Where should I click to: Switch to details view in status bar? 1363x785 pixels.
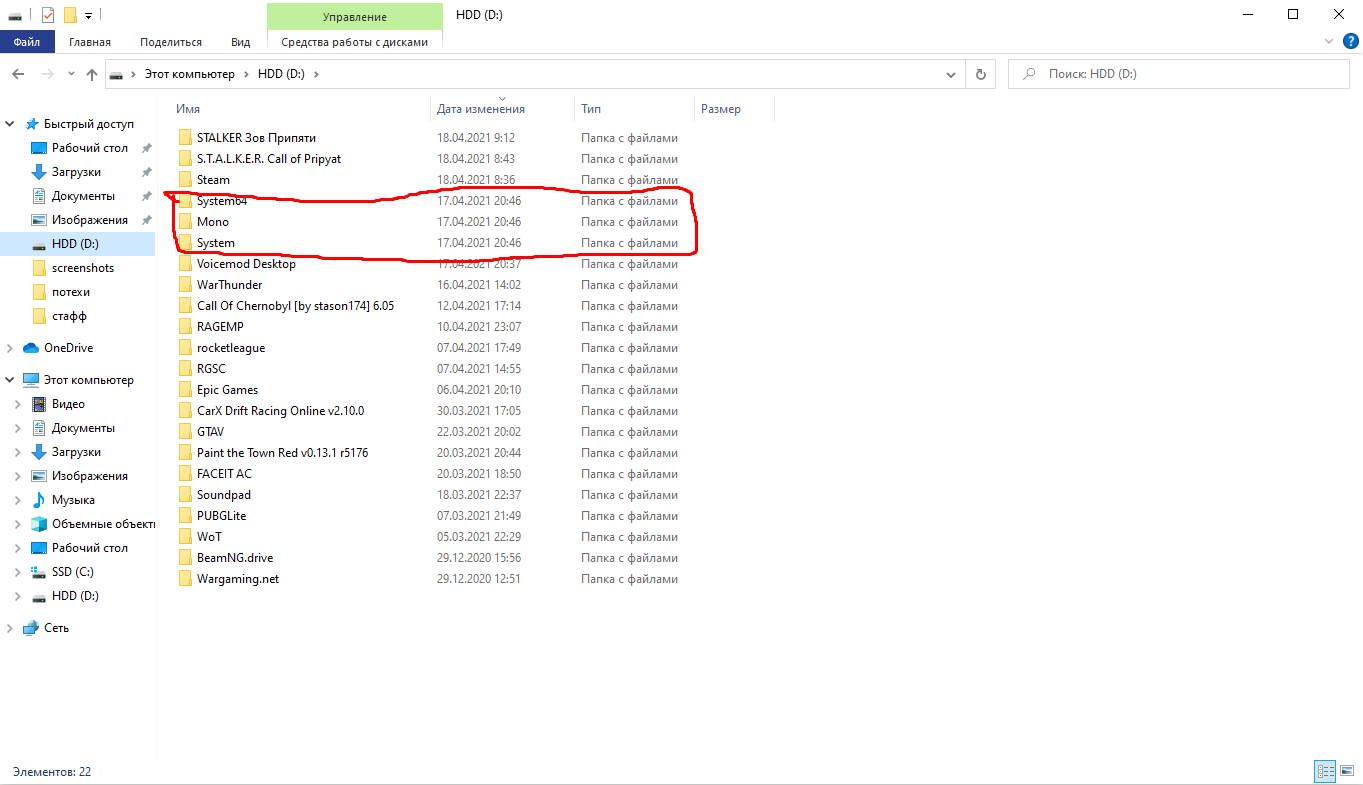pyautogui.click(x=1325, y=771)
